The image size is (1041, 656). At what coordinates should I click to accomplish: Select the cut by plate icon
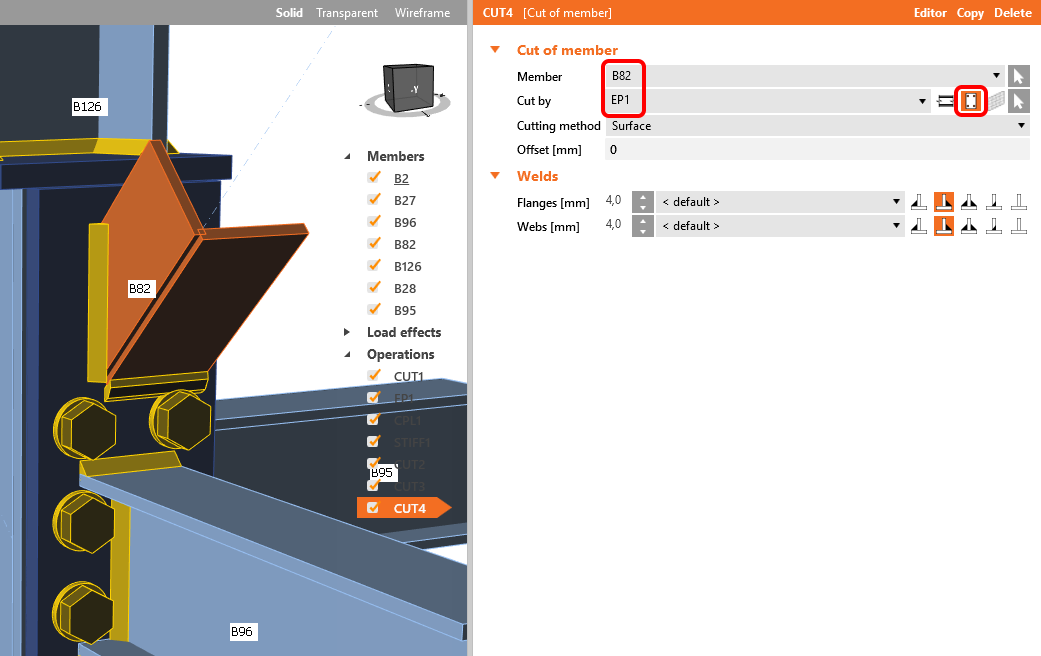coord(971,102)
